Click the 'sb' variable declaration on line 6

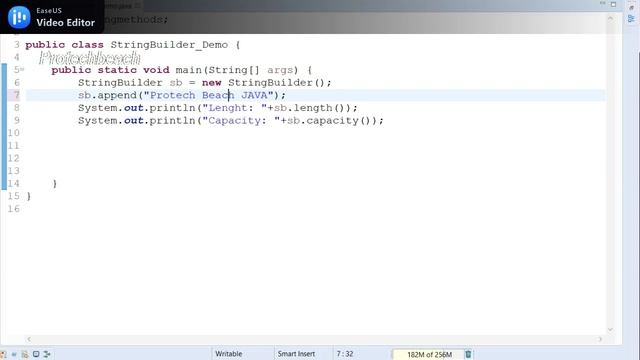tap(176, 83)
